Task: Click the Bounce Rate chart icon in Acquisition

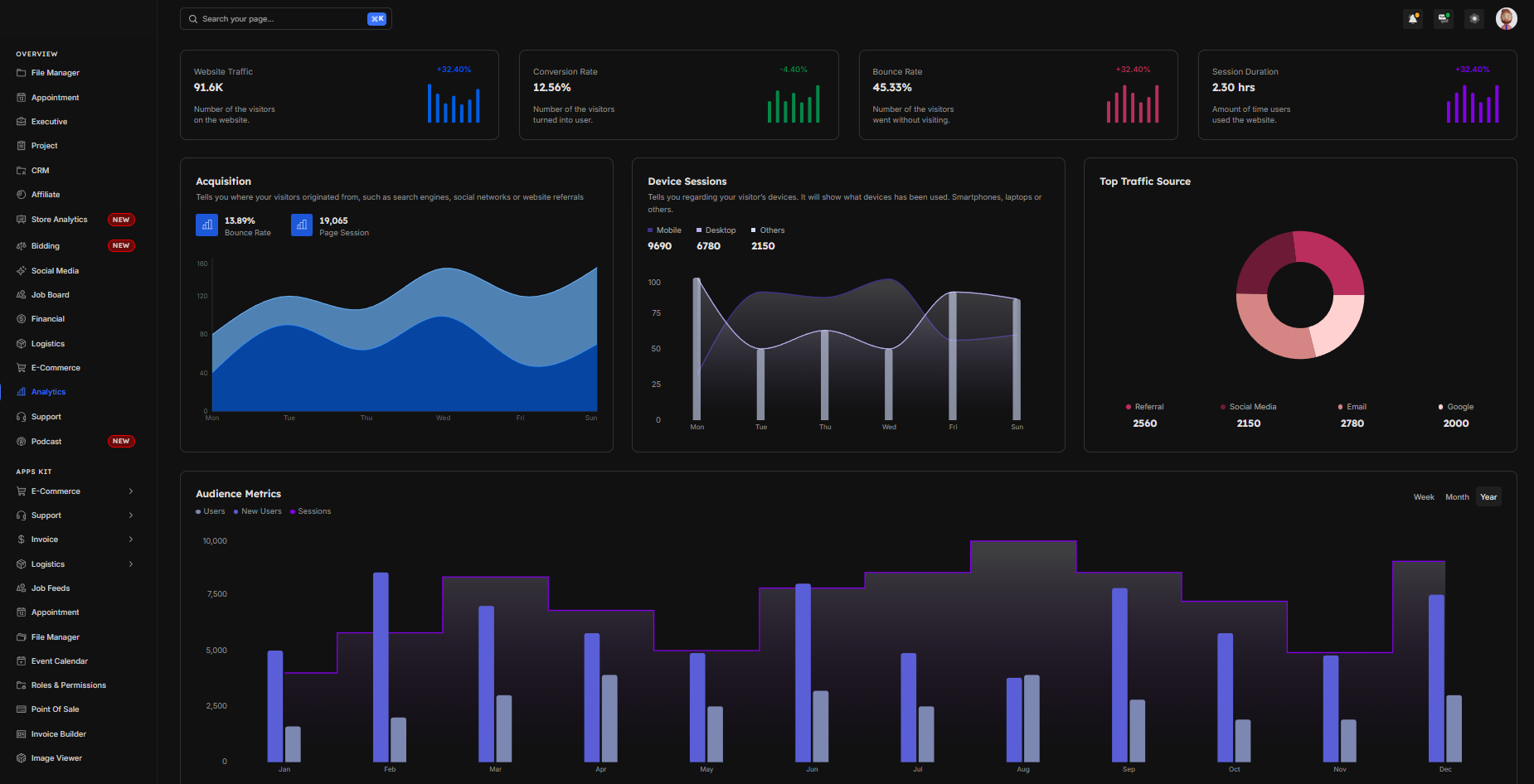Action: pos(206,225)
